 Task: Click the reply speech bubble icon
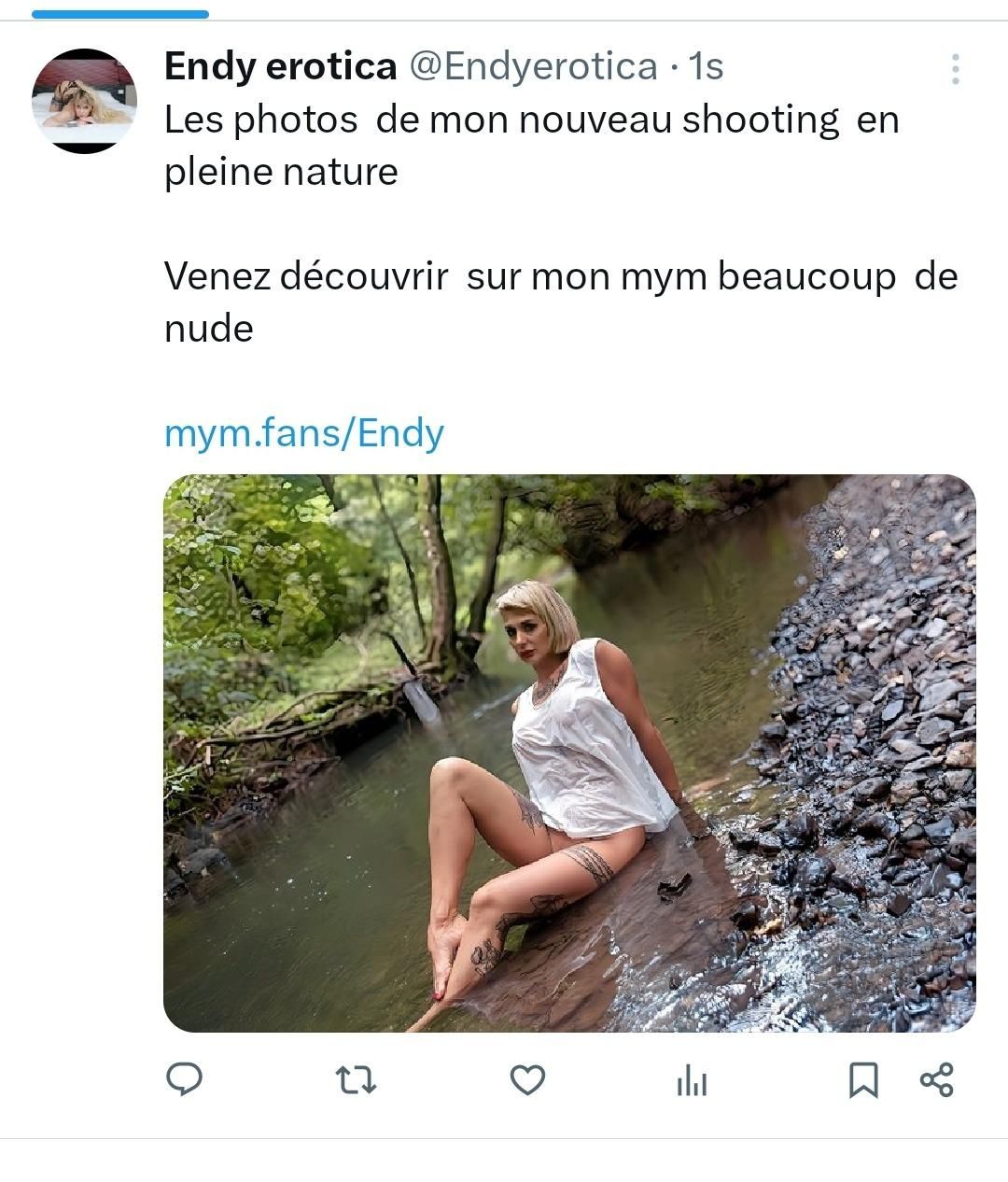coord(185,1080)
